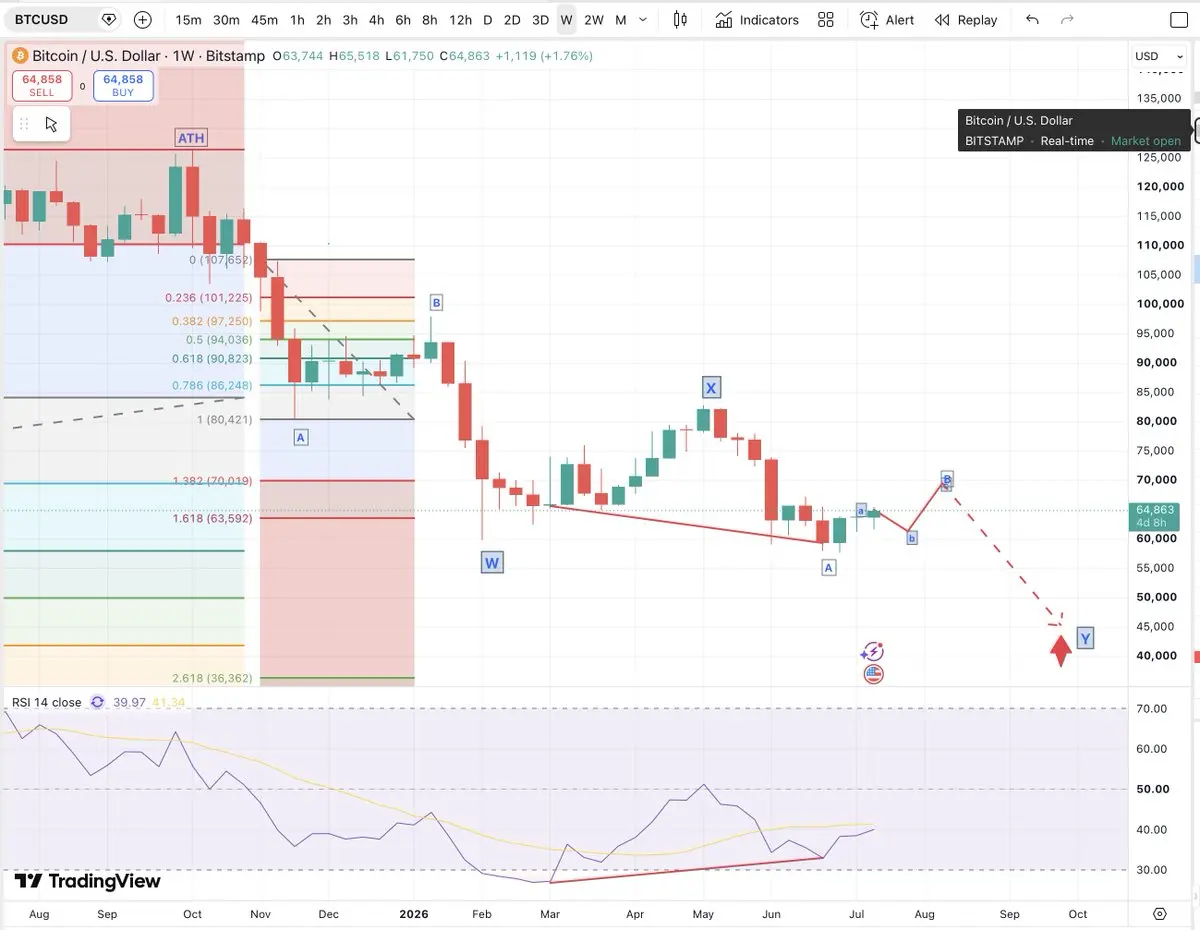Image resolution: width=1200 pixels, height=930 pixels.
Task: Open the indicator templates grid icon
Action: click(825, 20)
